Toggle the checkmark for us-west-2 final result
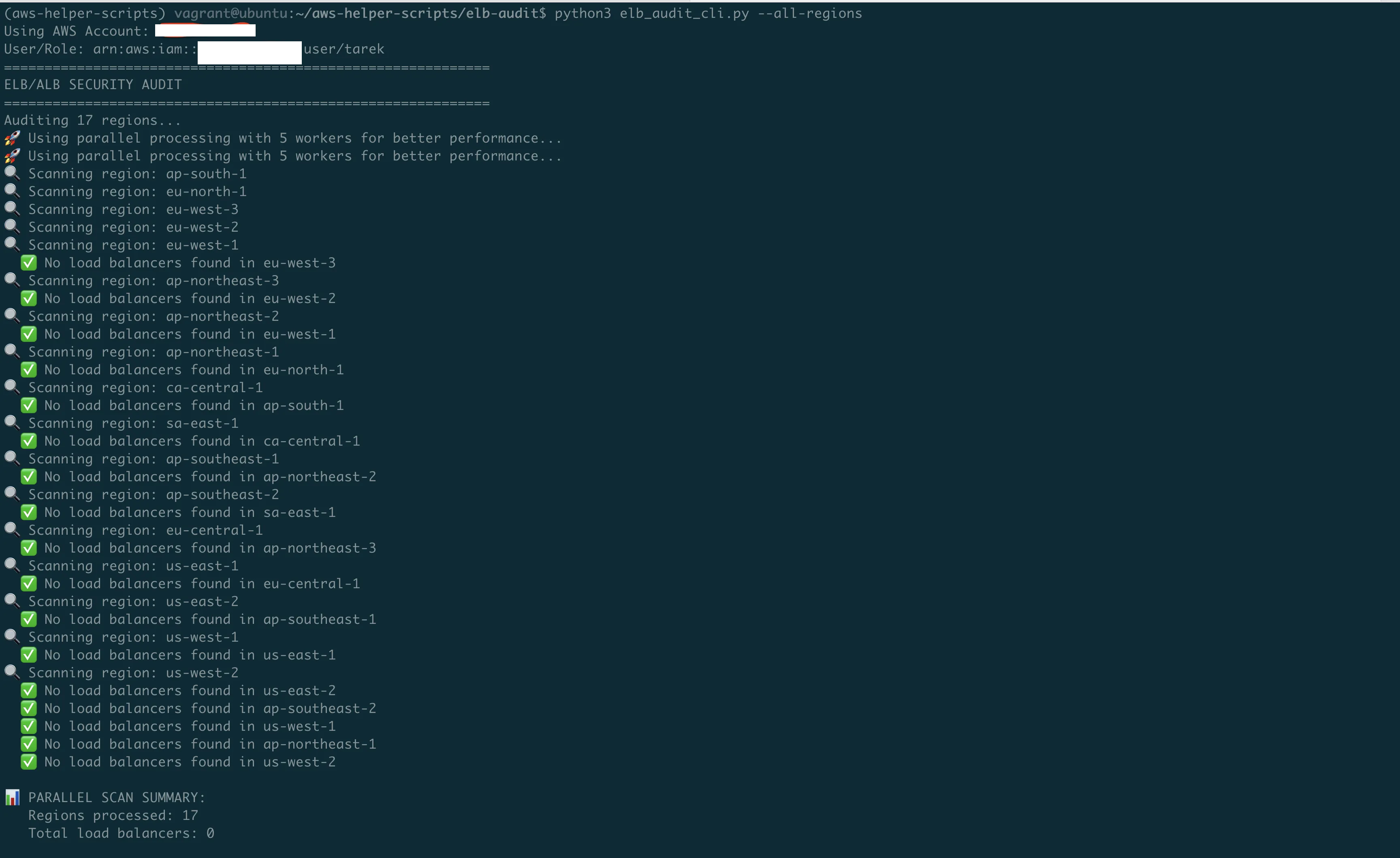 click(28, 762)
